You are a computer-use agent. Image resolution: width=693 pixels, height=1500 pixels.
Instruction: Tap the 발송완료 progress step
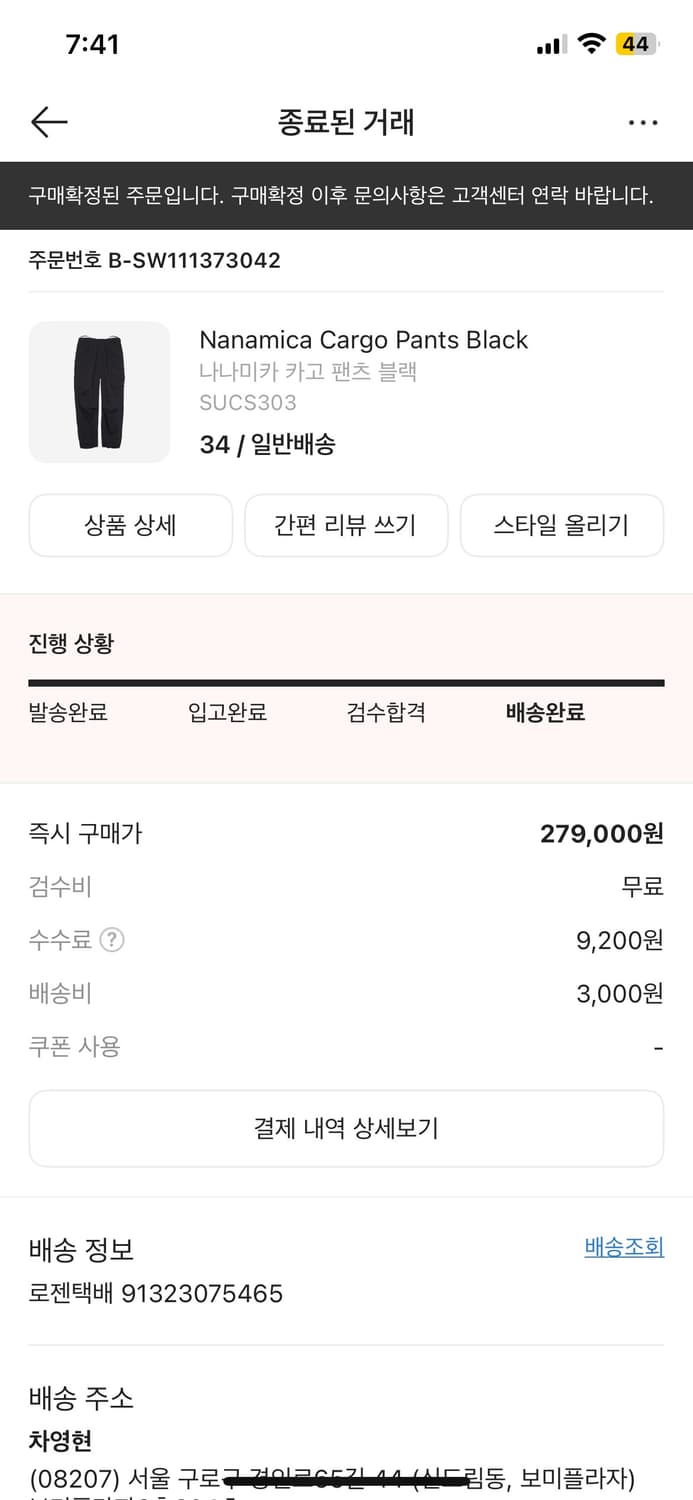point(67,712)
